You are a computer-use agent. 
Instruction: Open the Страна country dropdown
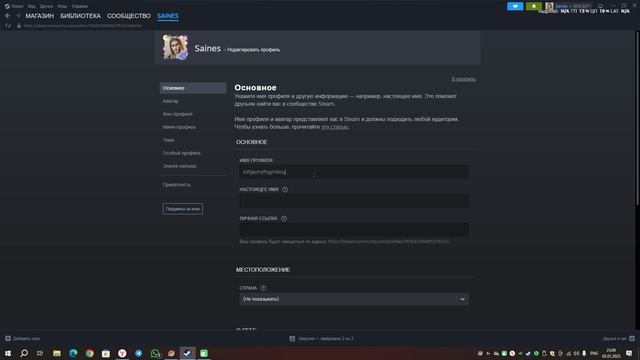354,299
